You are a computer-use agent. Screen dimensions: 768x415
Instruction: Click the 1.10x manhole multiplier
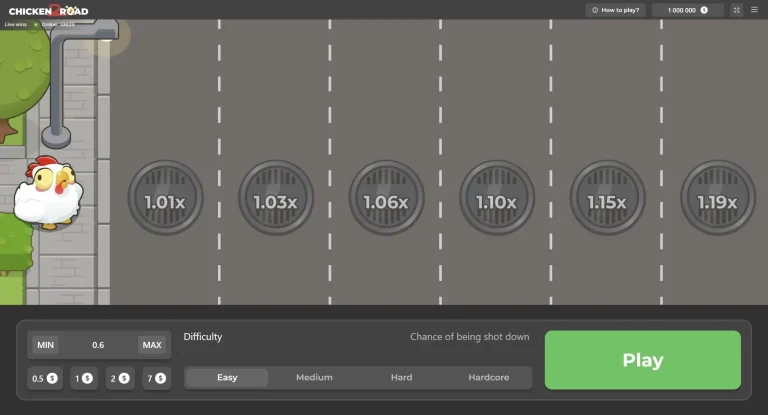click(x=496, y=199)
